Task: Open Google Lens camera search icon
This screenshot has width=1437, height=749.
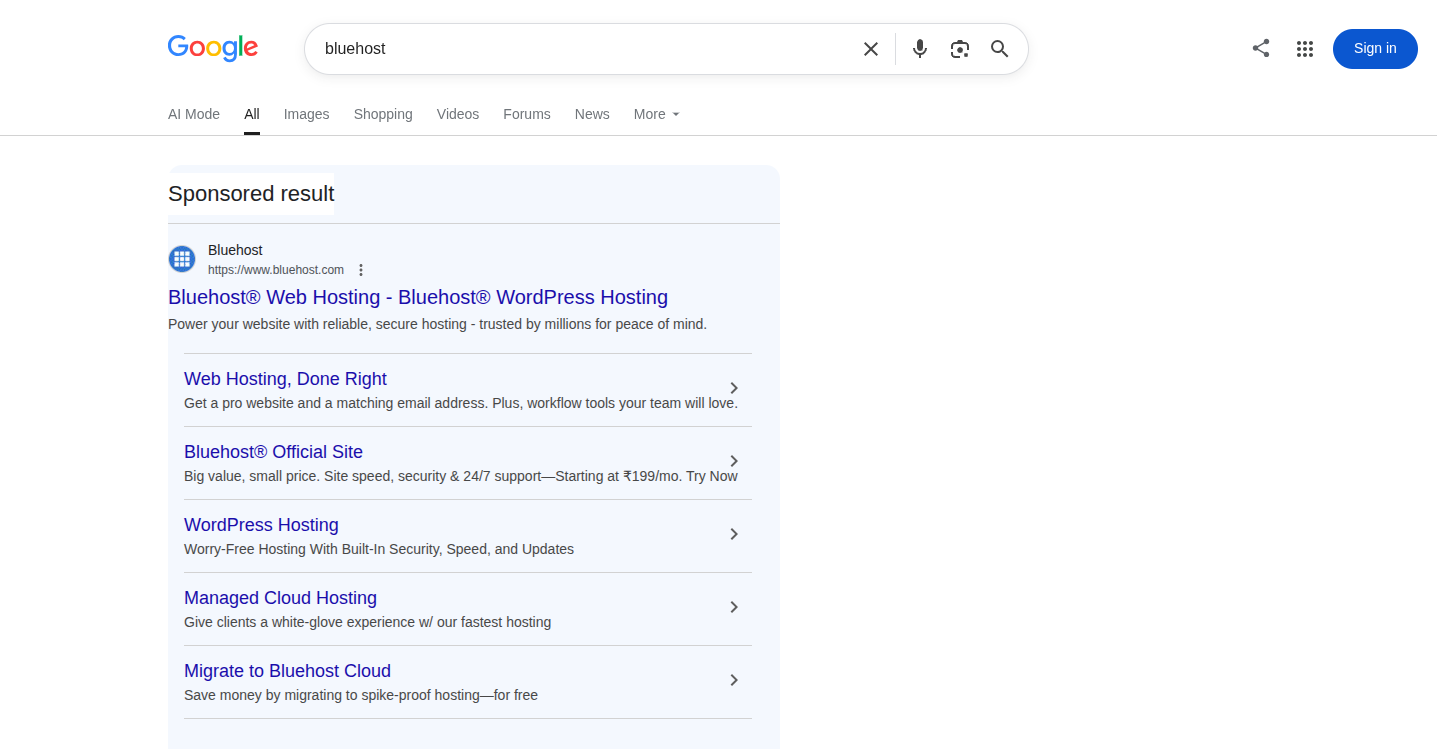Action: pyautogui.click(x=960, y=49)
